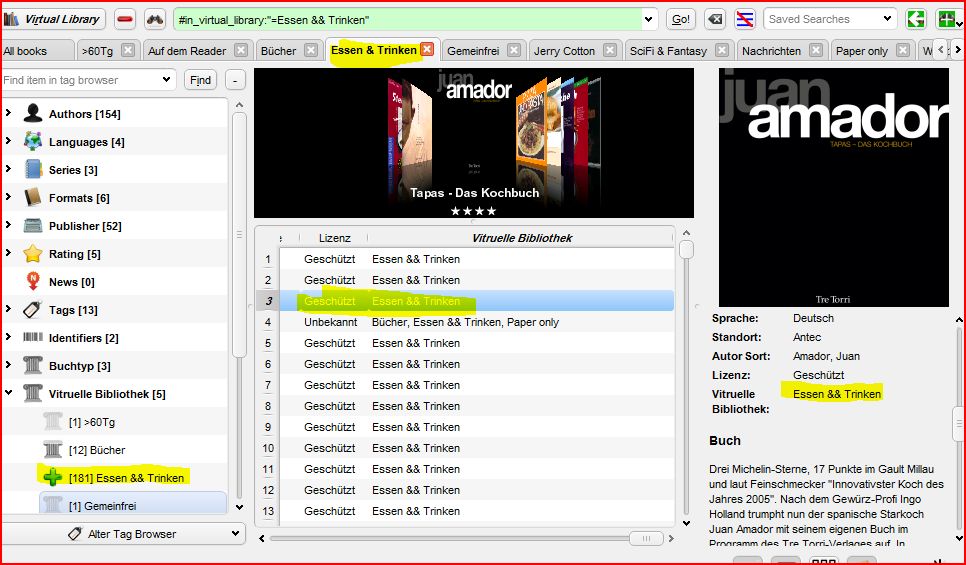Select the [1] Gemeinfrei tree item
This screenshot has height=565, width=966.
(x=132, y=505)
